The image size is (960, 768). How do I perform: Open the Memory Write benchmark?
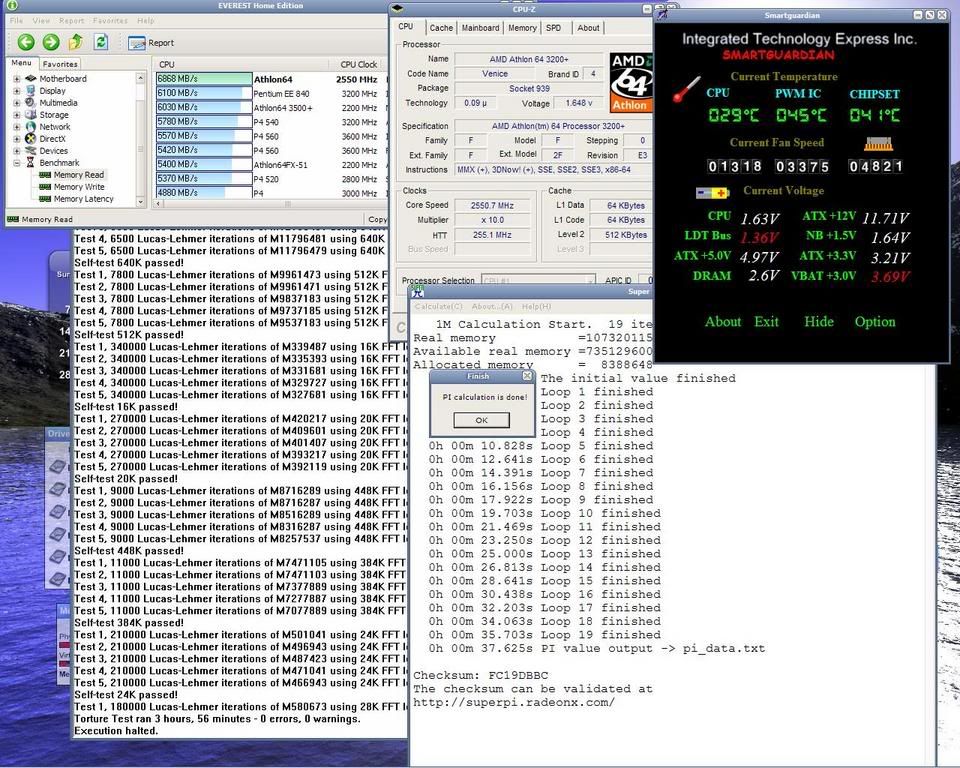78,187
